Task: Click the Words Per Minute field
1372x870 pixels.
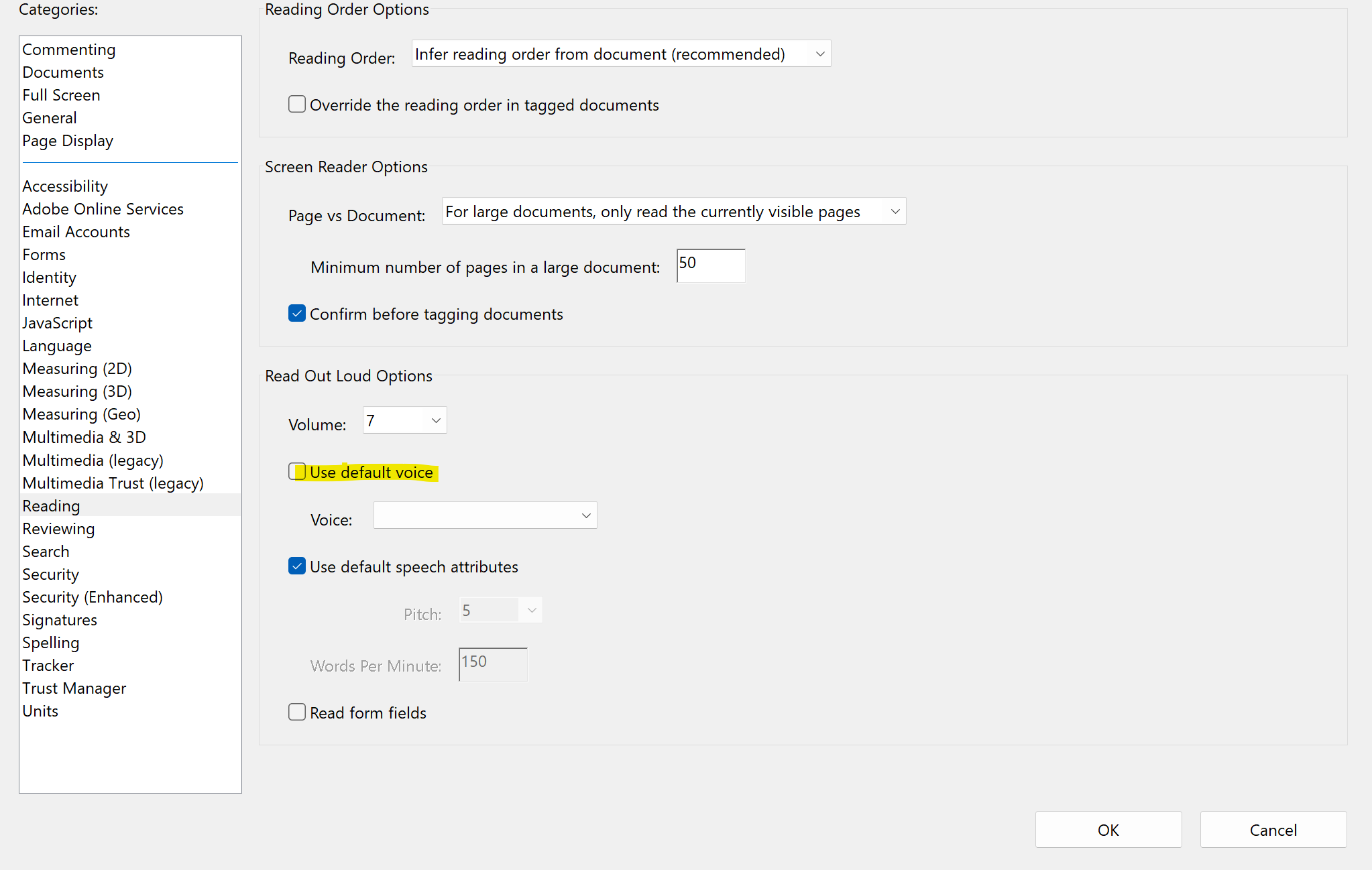Action: click(492, 664)
